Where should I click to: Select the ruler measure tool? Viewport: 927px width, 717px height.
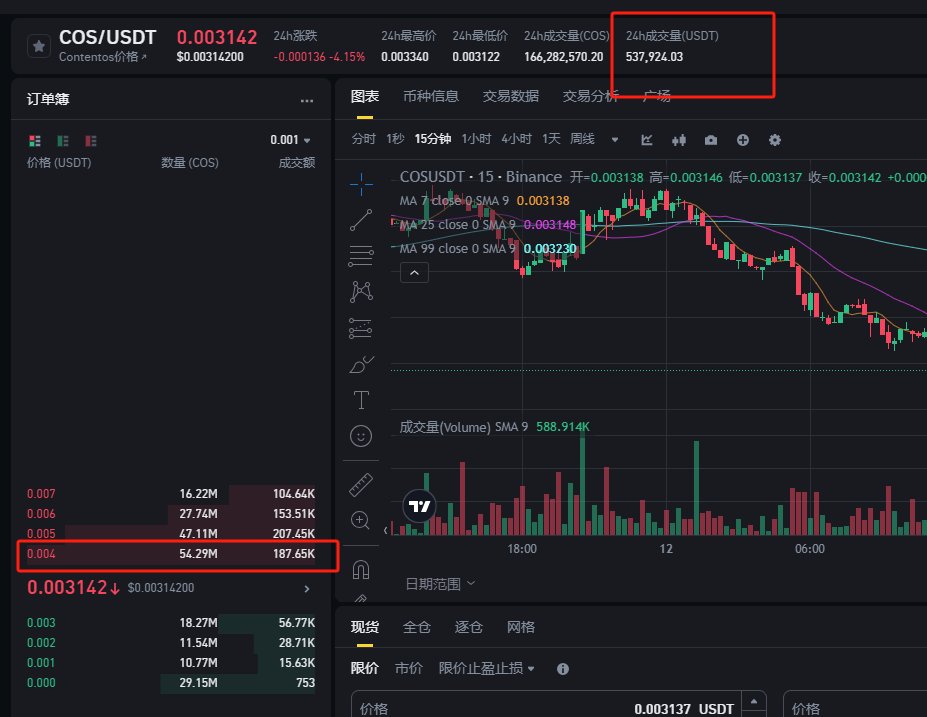tap(361, 485)
